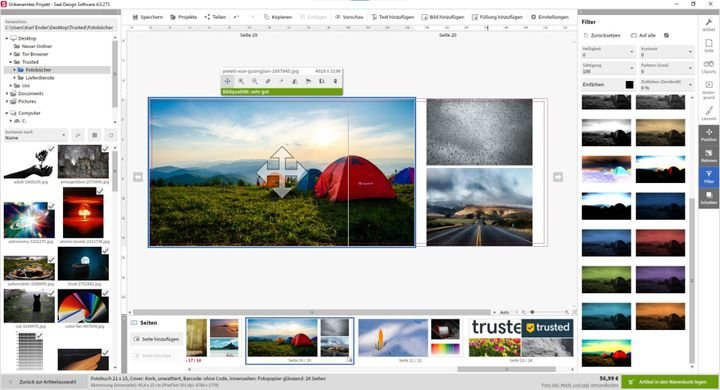The width and height of the screenshot is (720, 390).
Task: Open Einstellungen gear
Action: point(550,17)
